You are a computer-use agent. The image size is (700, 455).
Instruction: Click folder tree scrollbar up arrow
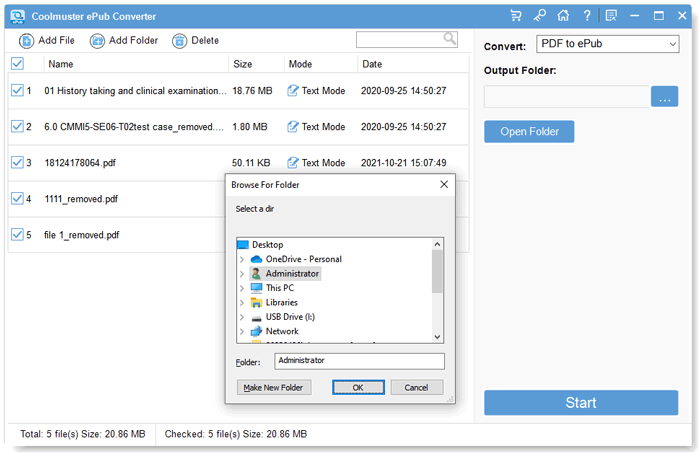click(x=438, y=244)
